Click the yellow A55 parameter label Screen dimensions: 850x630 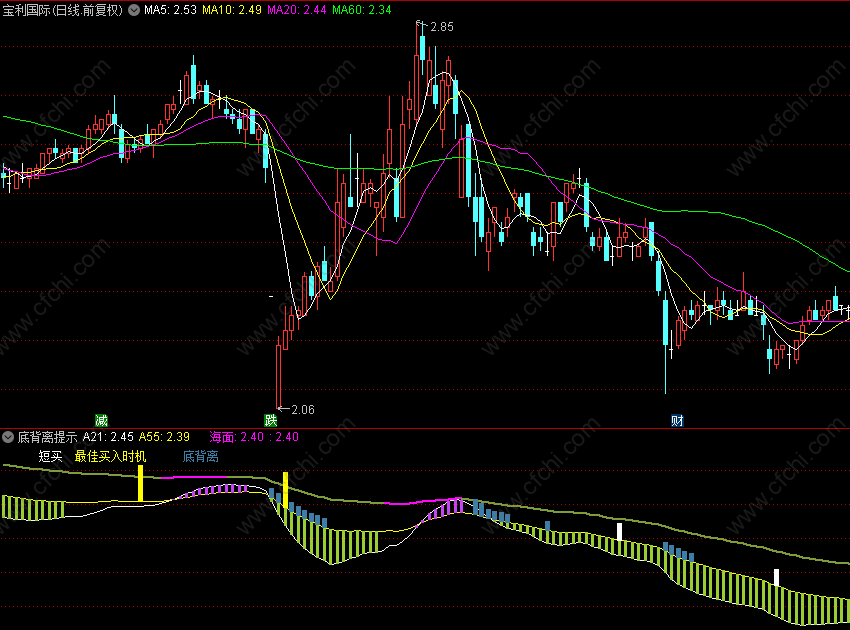[164, 437]
